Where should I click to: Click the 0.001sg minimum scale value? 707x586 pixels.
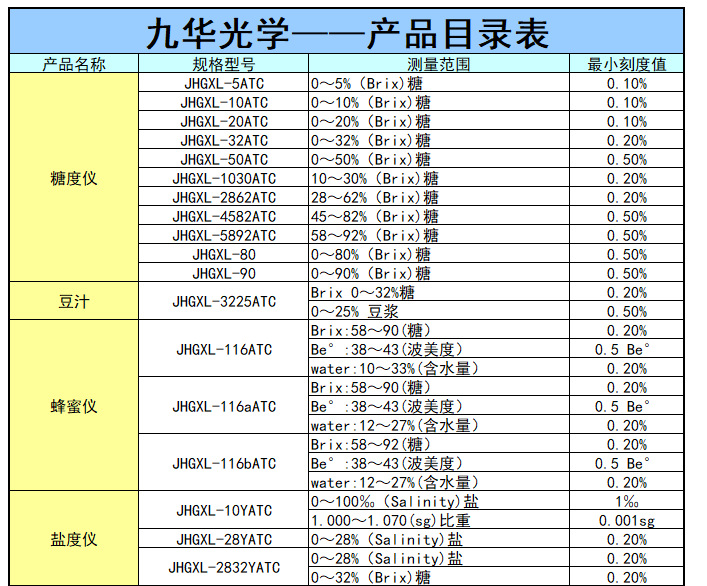pyautogui.click(x=627, y=520)
